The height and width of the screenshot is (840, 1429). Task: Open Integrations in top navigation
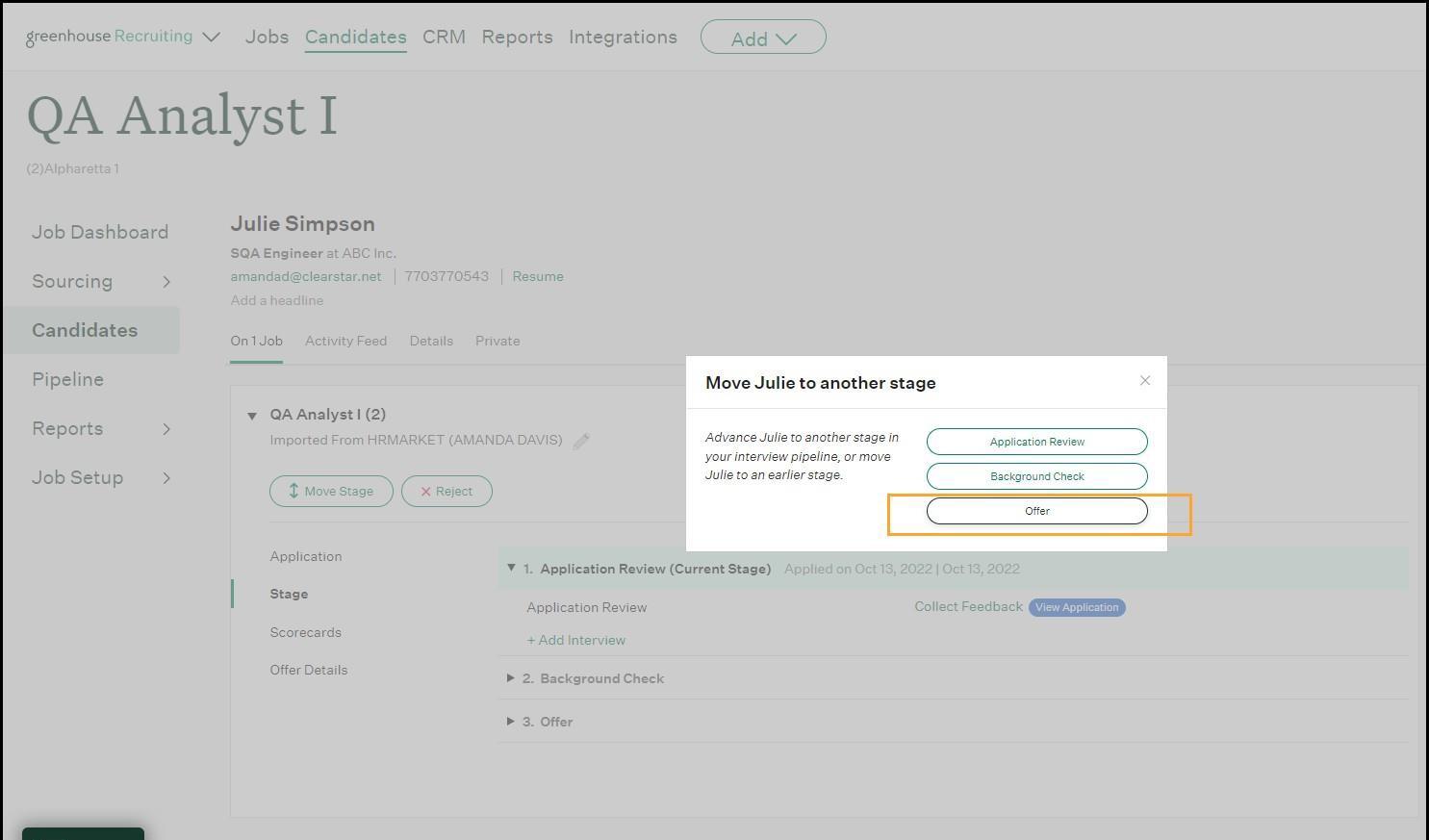(623, 37)
